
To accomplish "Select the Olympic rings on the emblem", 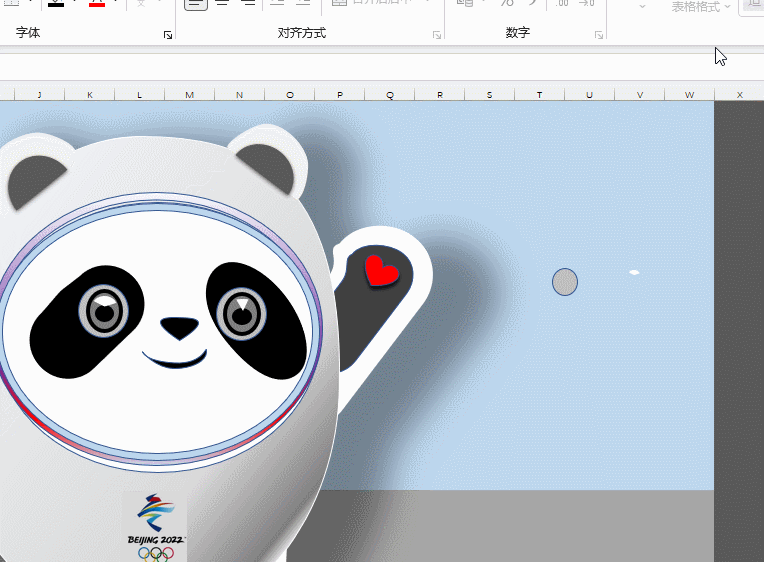I will point(155,554).
